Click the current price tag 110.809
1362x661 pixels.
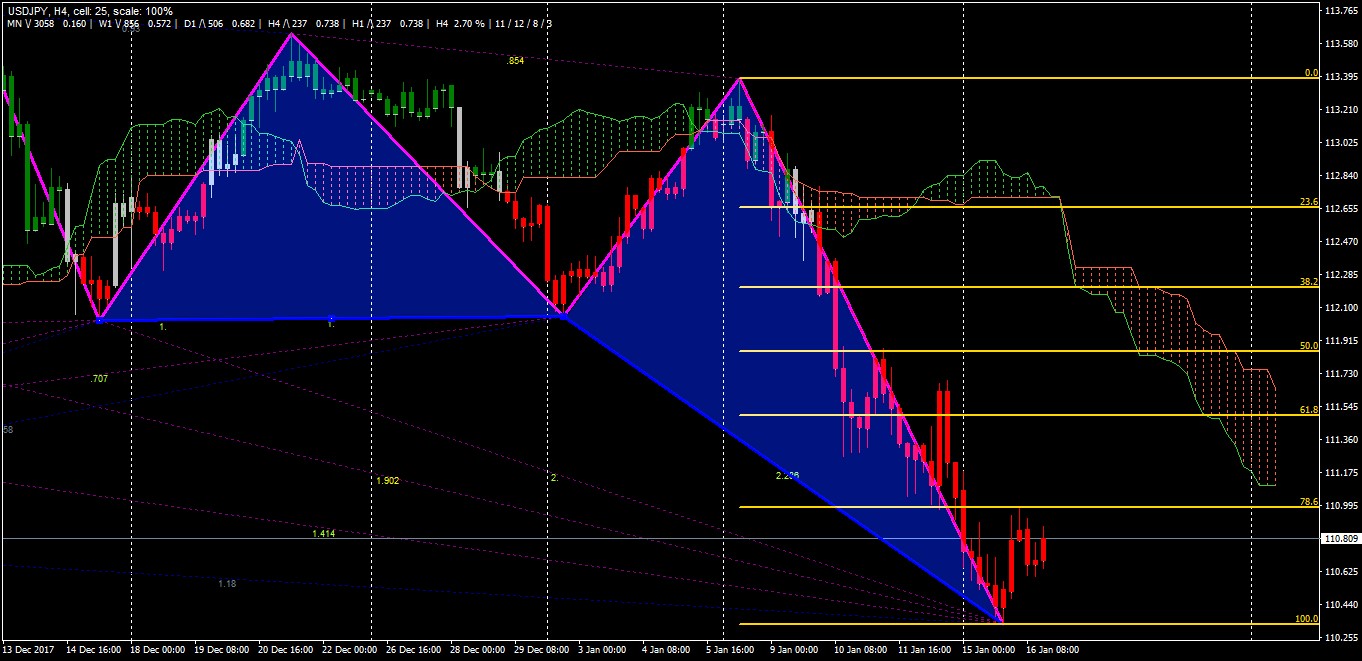1340,539
